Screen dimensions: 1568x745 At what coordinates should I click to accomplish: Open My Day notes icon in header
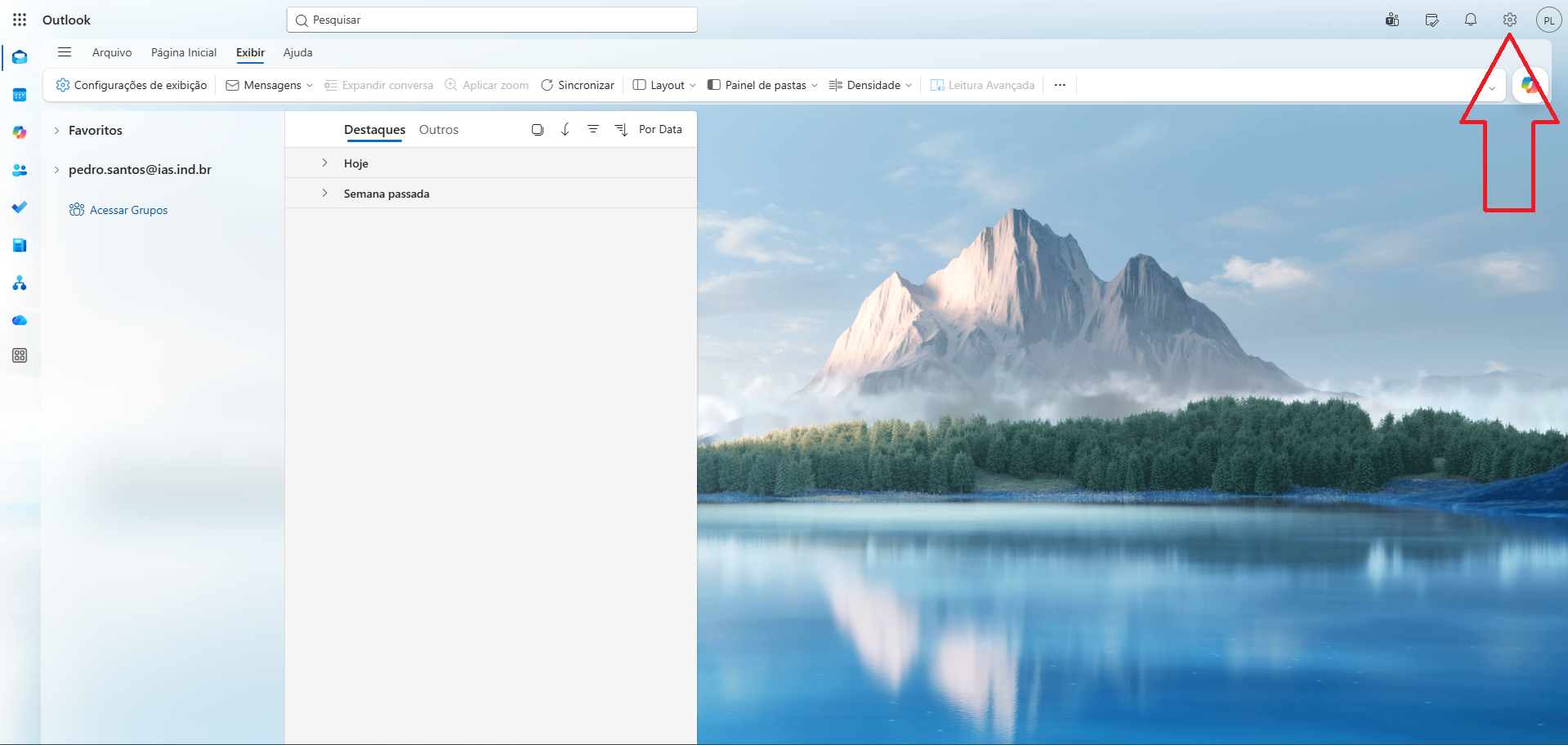(1432, 20)
